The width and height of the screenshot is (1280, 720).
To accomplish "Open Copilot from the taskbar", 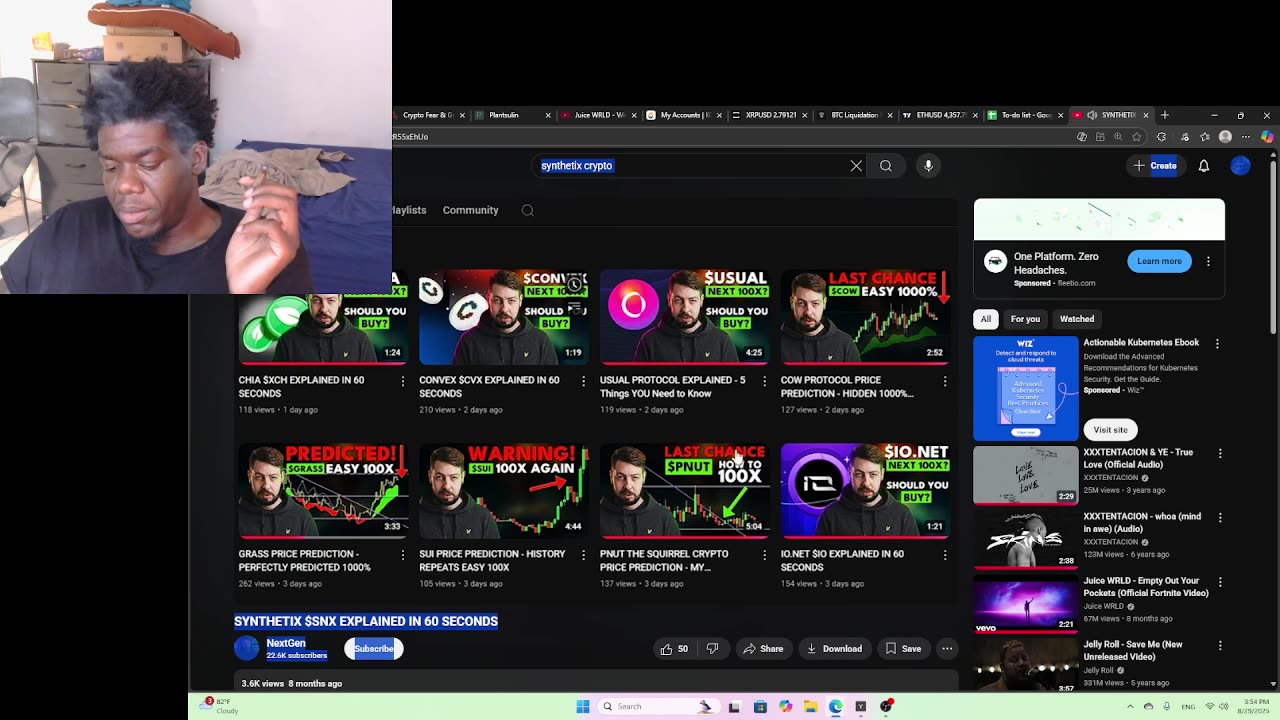I will click(785, 706).
